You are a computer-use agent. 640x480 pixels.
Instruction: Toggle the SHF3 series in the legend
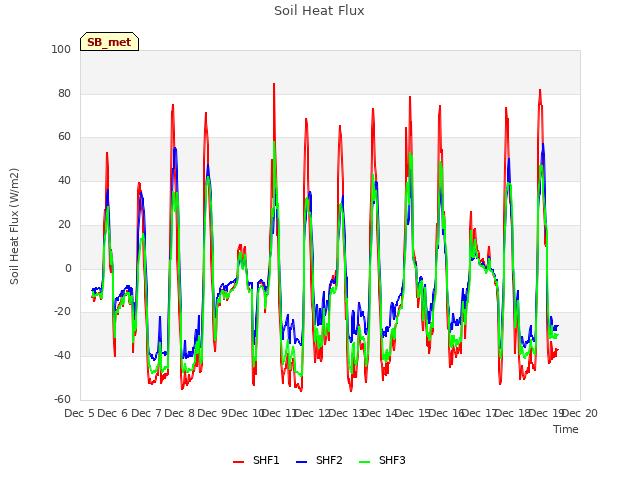coord(382,460)
